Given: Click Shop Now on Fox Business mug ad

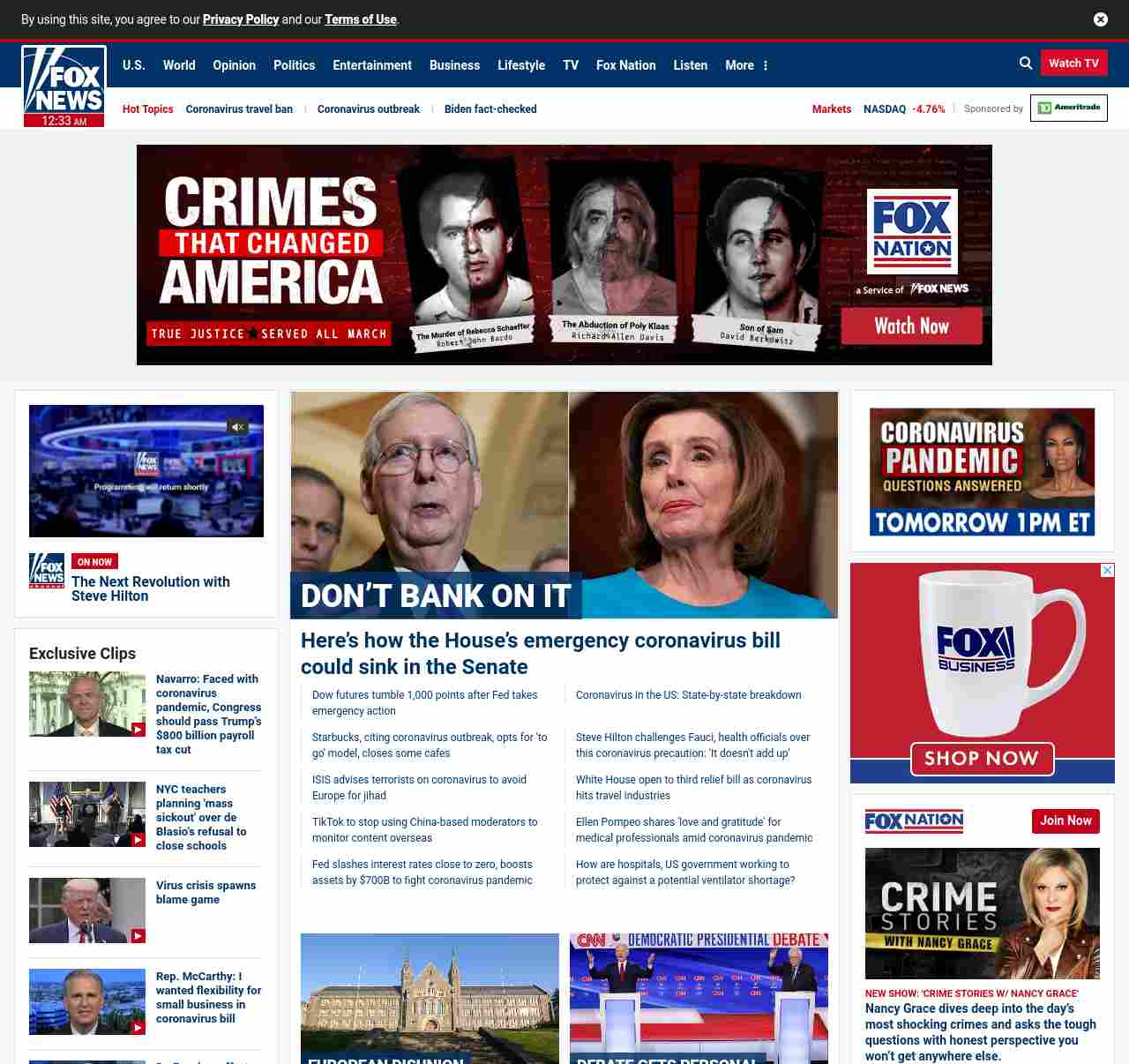Looking at the screenshot, I should (981, 759).
